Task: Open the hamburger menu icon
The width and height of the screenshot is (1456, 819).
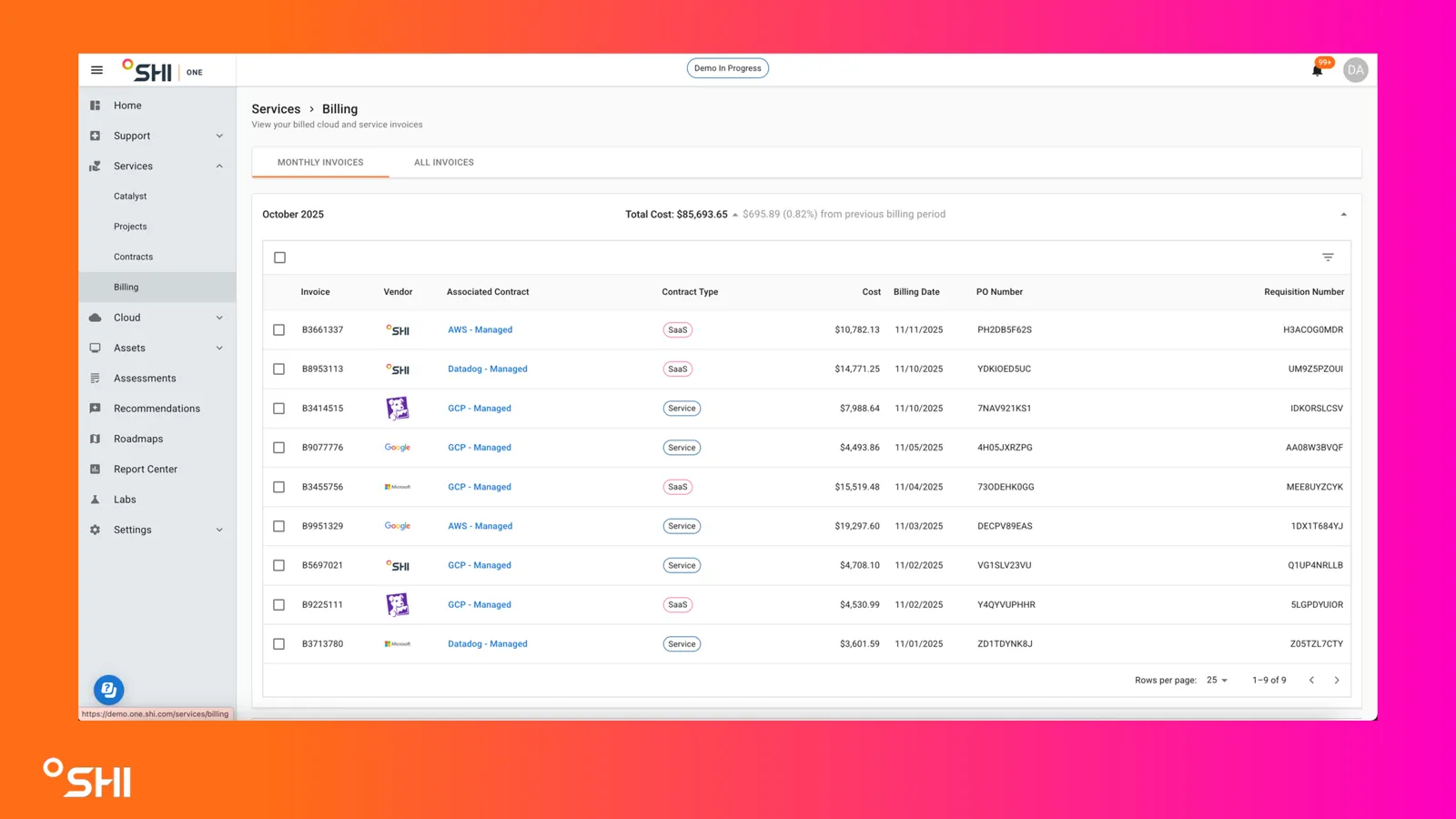Action: pos(96,70)
